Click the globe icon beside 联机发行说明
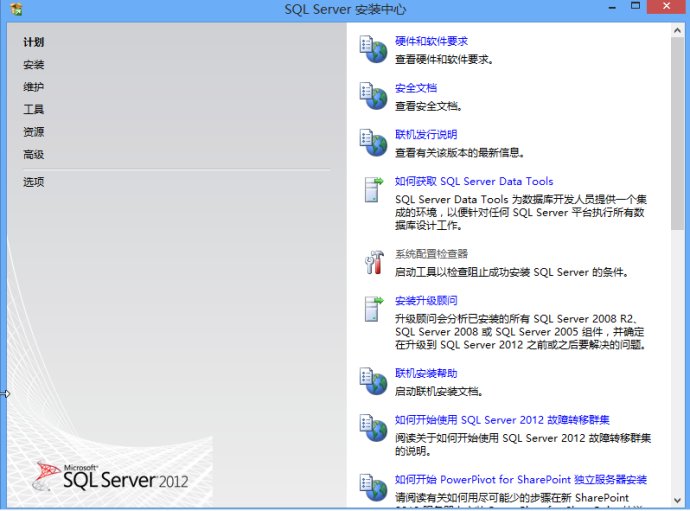The height and width of the screenshot is (511, 690). click(373, 142)
